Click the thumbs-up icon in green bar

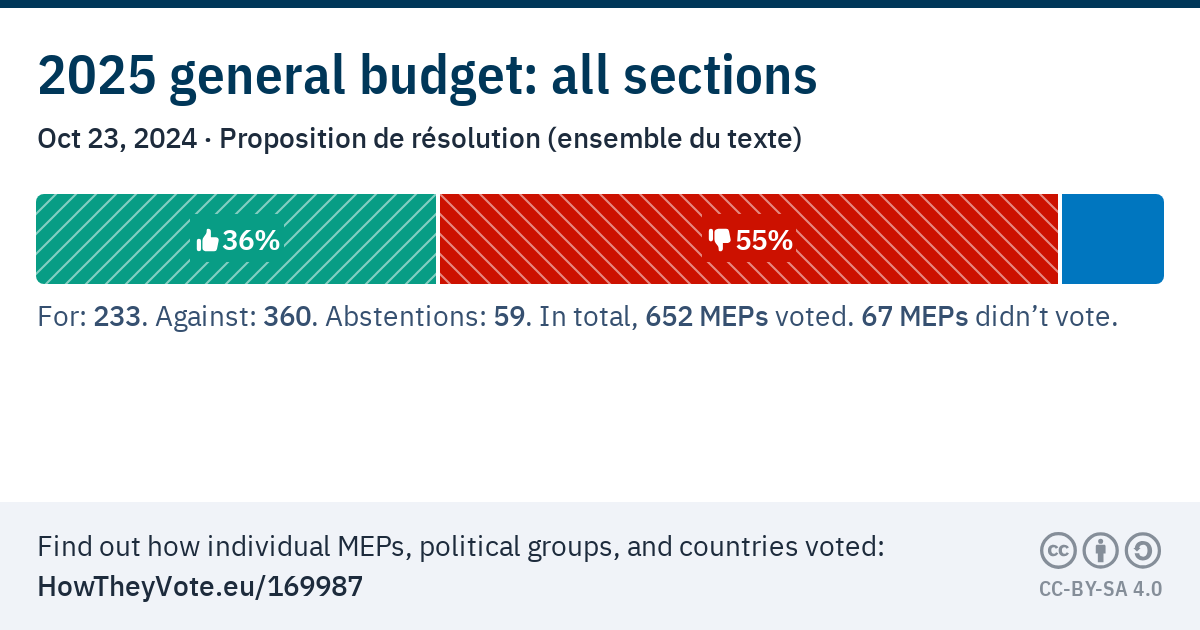point(208,241)
